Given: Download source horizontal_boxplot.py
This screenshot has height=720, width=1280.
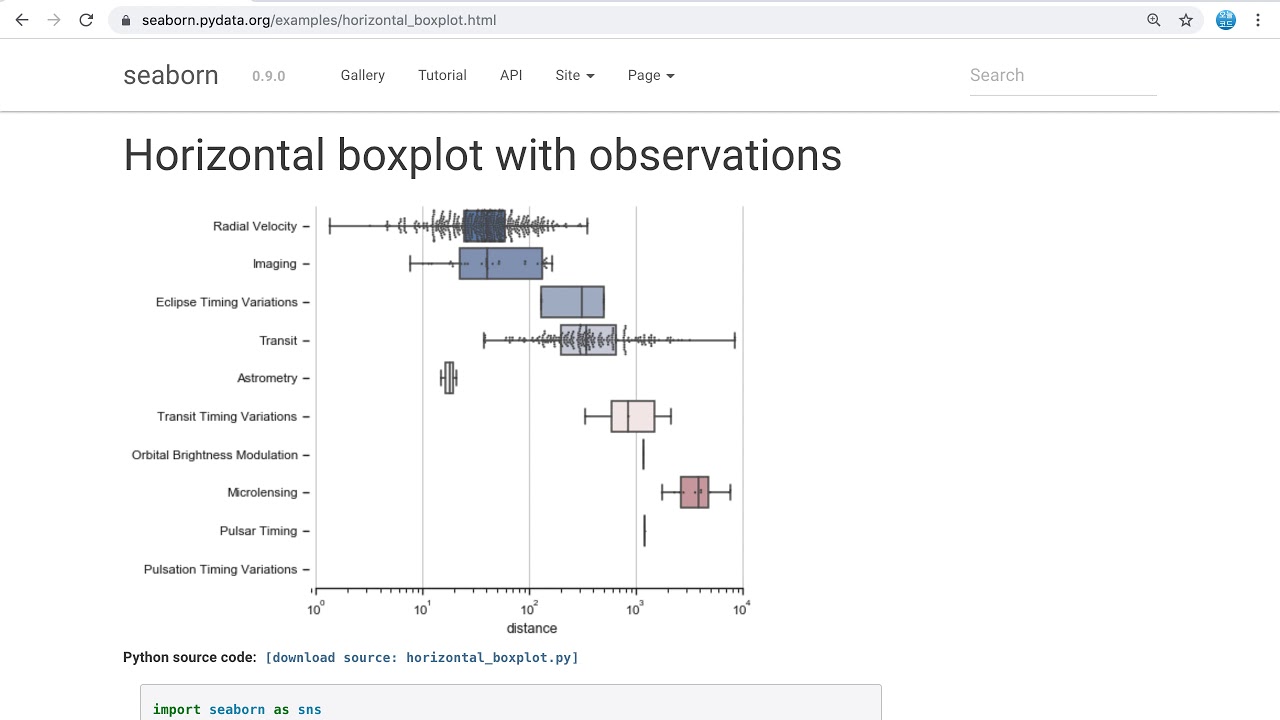Looking at the screenshot, I should 422,657.
